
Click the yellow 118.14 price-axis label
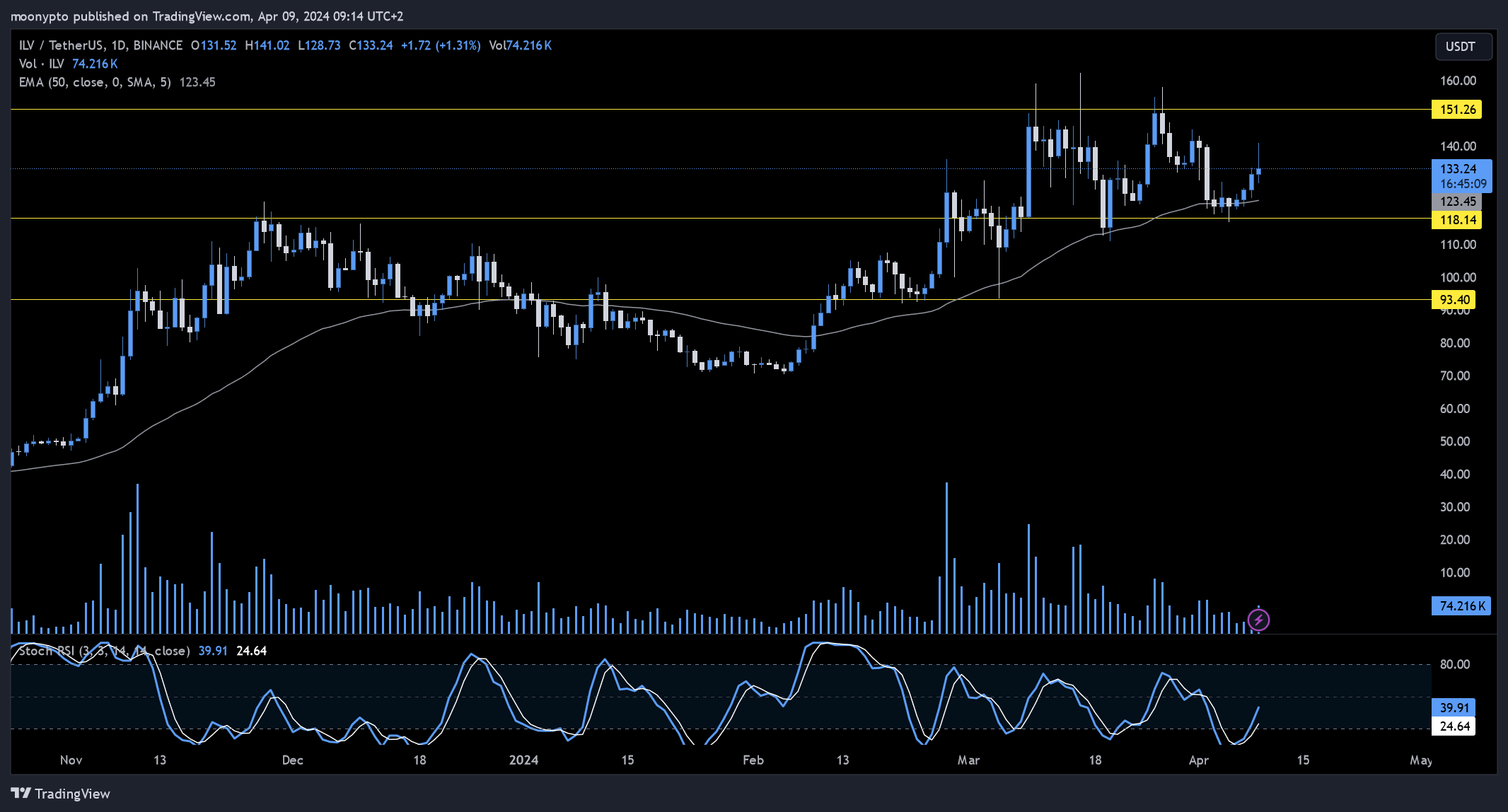pos(1457,220)
